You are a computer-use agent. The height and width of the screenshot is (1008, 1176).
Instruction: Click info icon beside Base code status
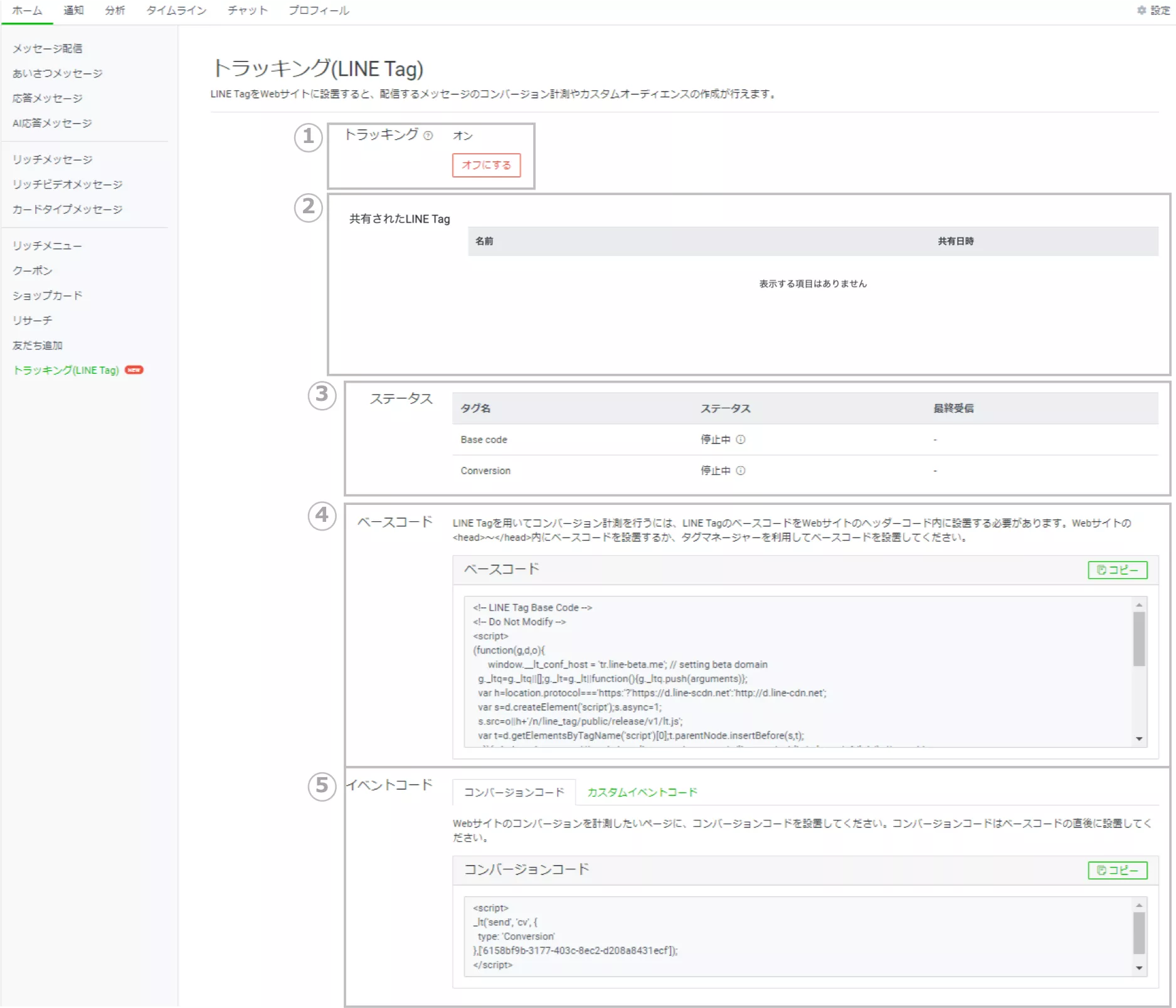pos(741,440)
